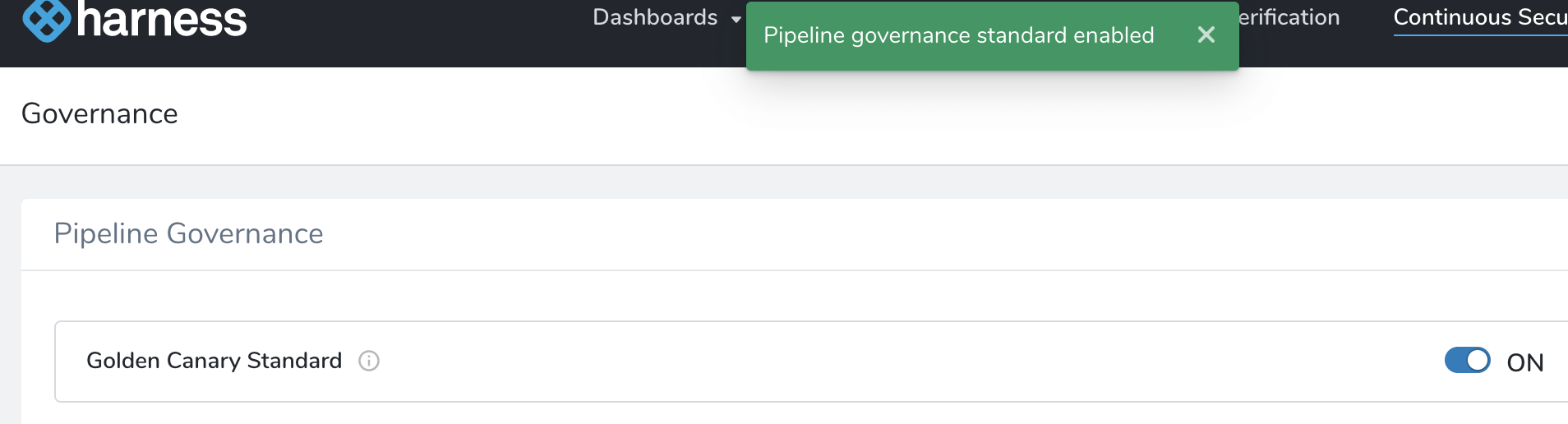Click the harness wordmark text
The image size is (1568, 424).
161,20
